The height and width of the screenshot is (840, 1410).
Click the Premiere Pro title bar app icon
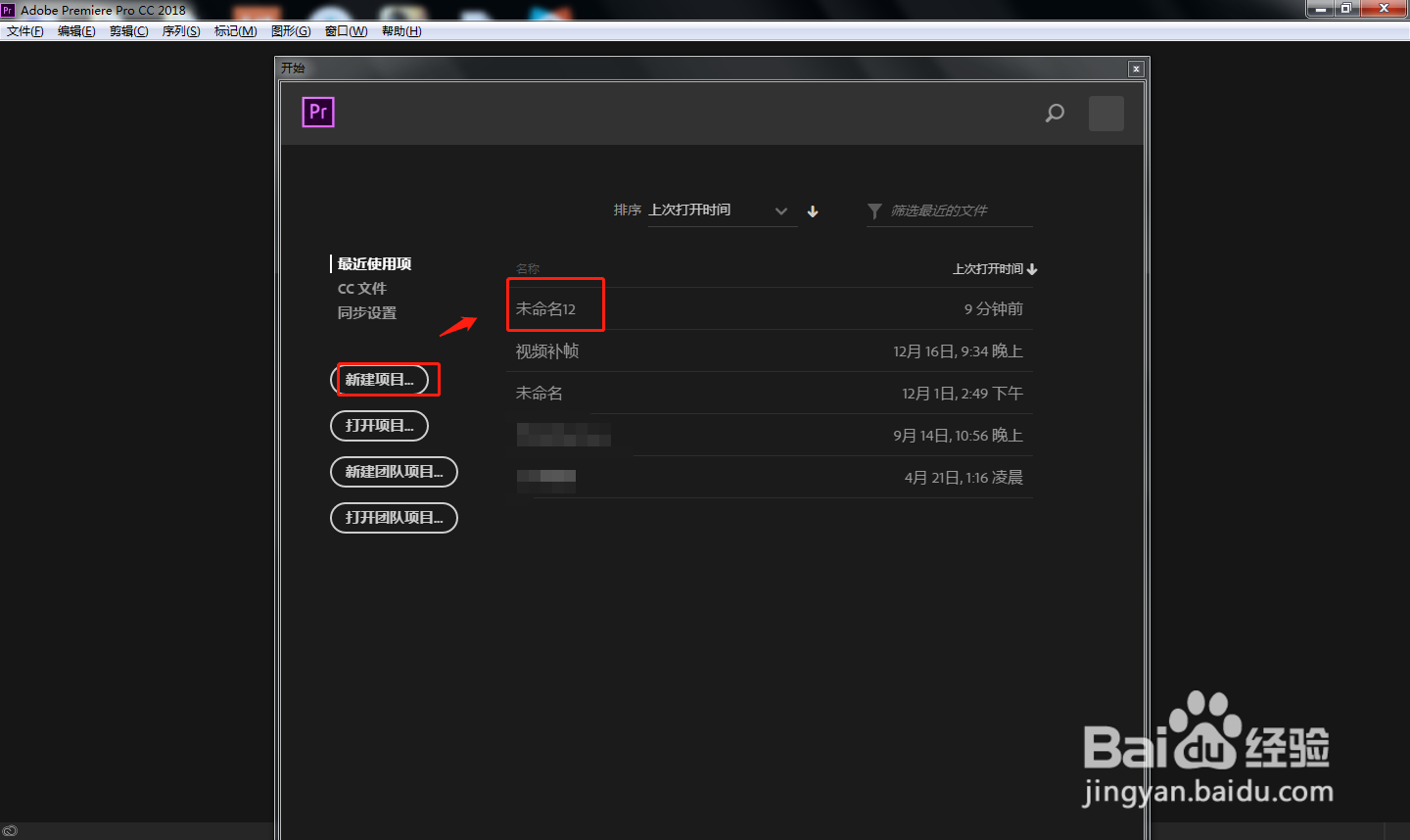pyautogui.click(x=8, y=10)
